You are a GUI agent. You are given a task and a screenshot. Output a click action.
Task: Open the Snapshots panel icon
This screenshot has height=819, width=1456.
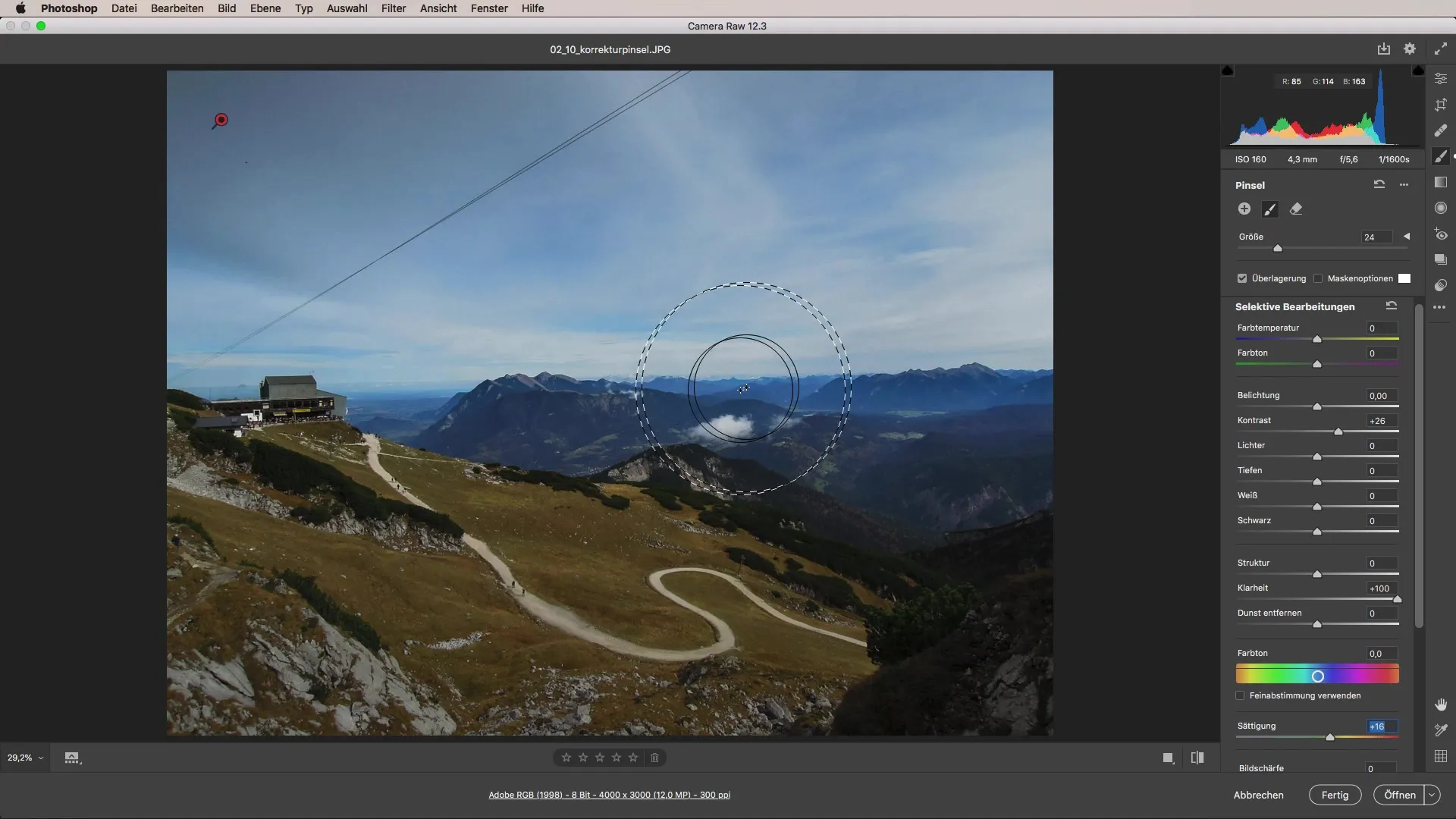pyautogui.click(x=1441, y=259)
